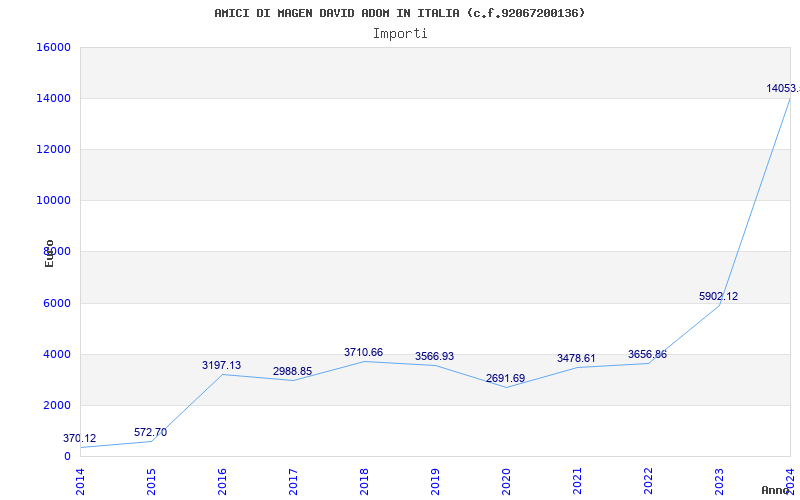This screenshot has height=500, width=800.
Task: Select the 10000 y-axis tick label
Action: [x=53, y=201]
